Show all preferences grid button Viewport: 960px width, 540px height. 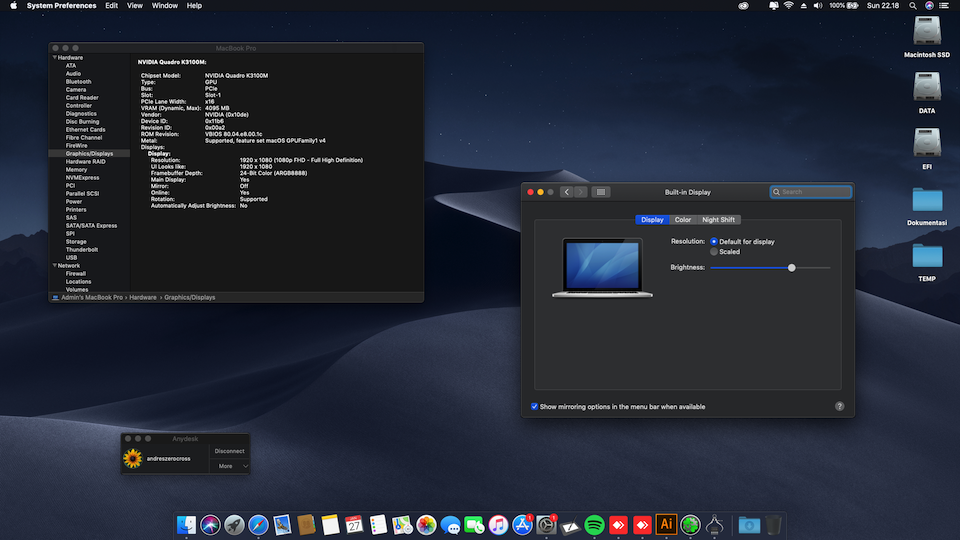pos(601,192)
